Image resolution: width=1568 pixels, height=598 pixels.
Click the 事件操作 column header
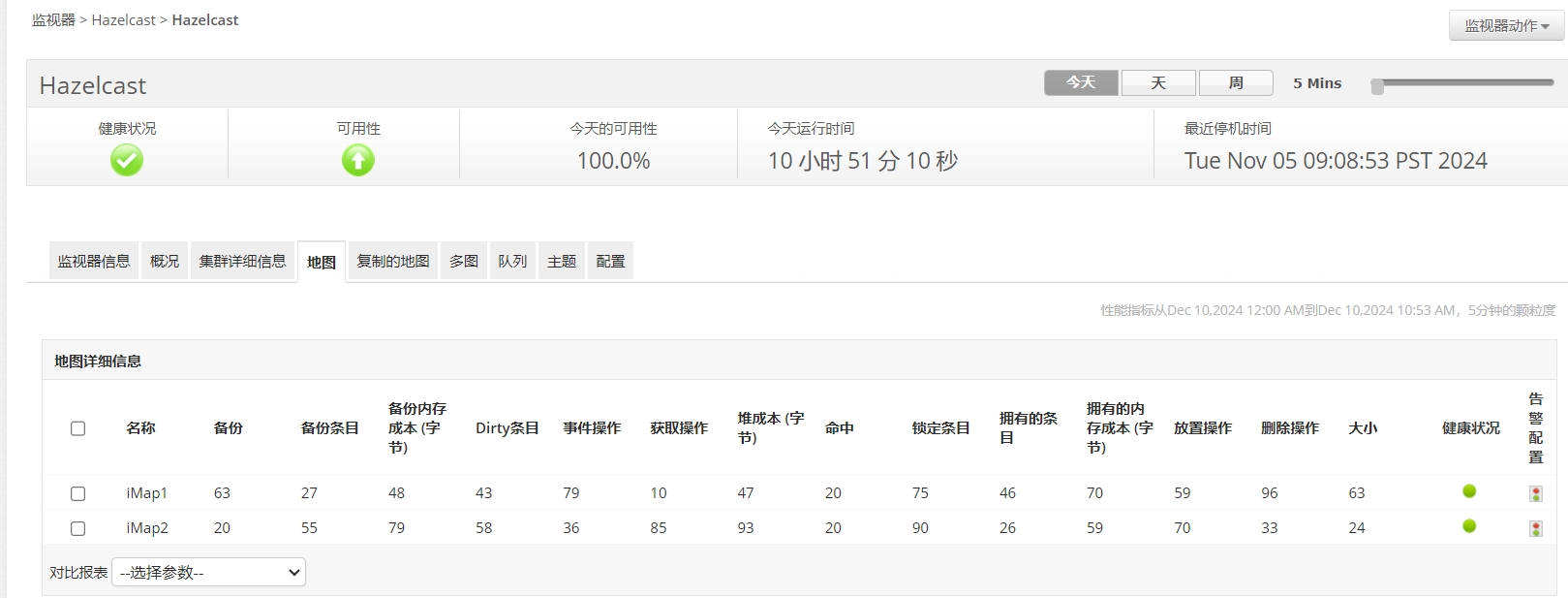(x=592, y=427)
